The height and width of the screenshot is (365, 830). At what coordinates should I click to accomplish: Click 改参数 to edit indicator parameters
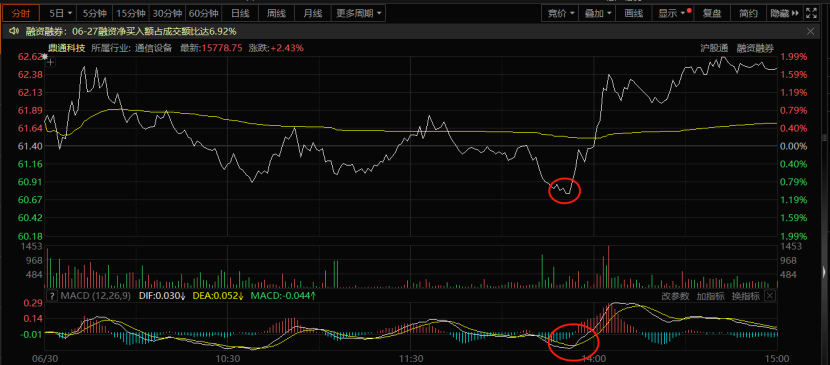675,296
